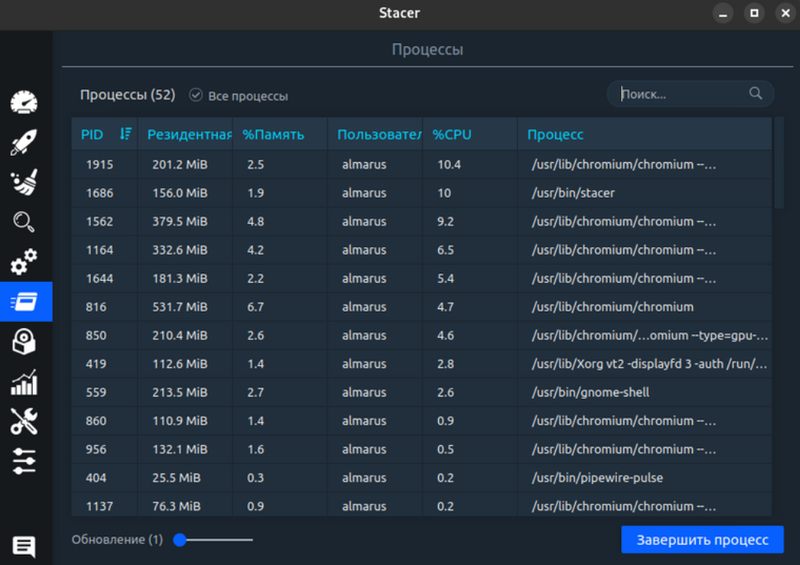Select the row with 332.6 MiB memory
The image size is (800, 565).
tap(421, 250)
